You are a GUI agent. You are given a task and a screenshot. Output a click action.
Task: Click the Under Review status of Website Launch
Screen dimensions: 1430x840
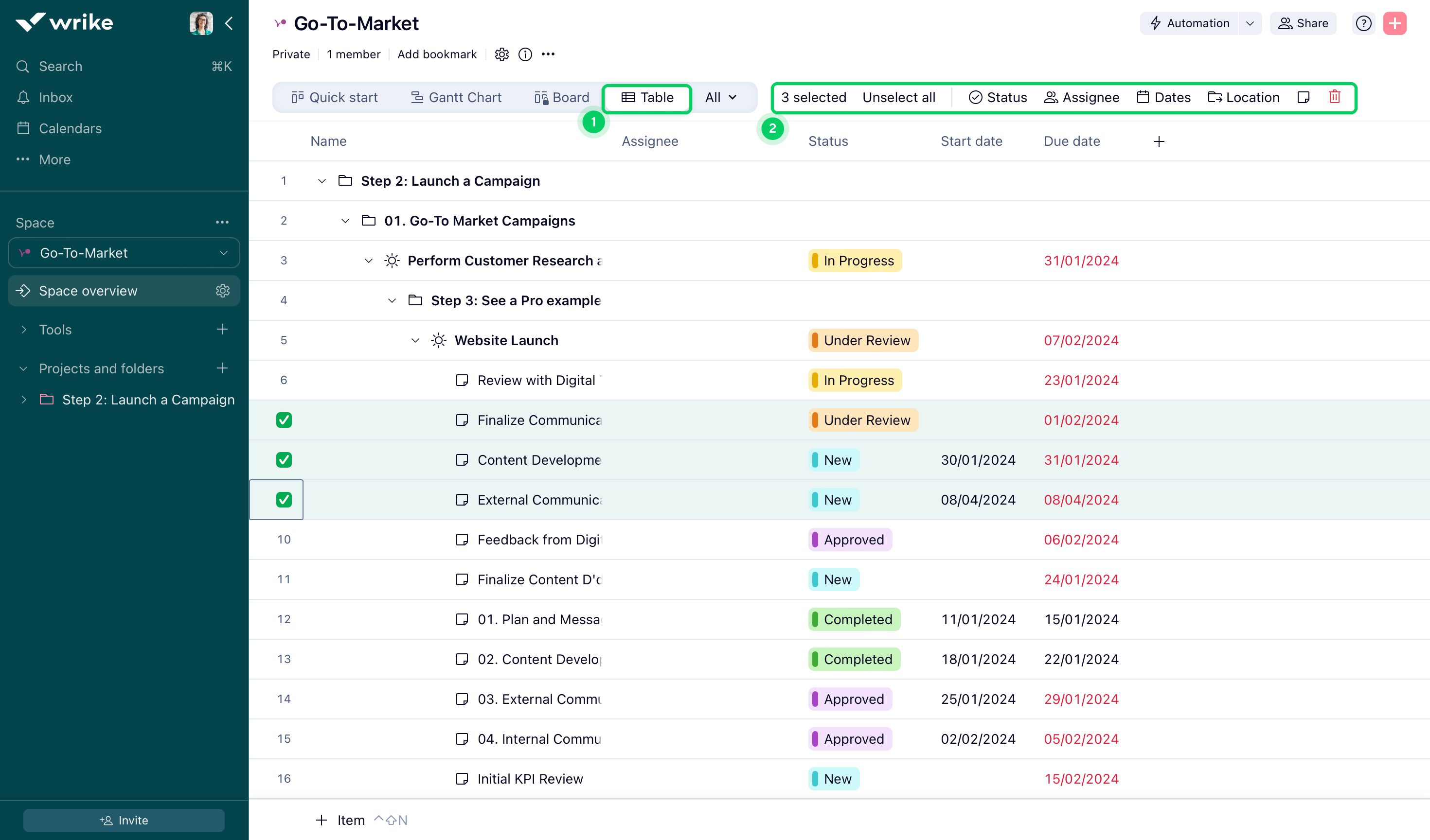[862, 340]
